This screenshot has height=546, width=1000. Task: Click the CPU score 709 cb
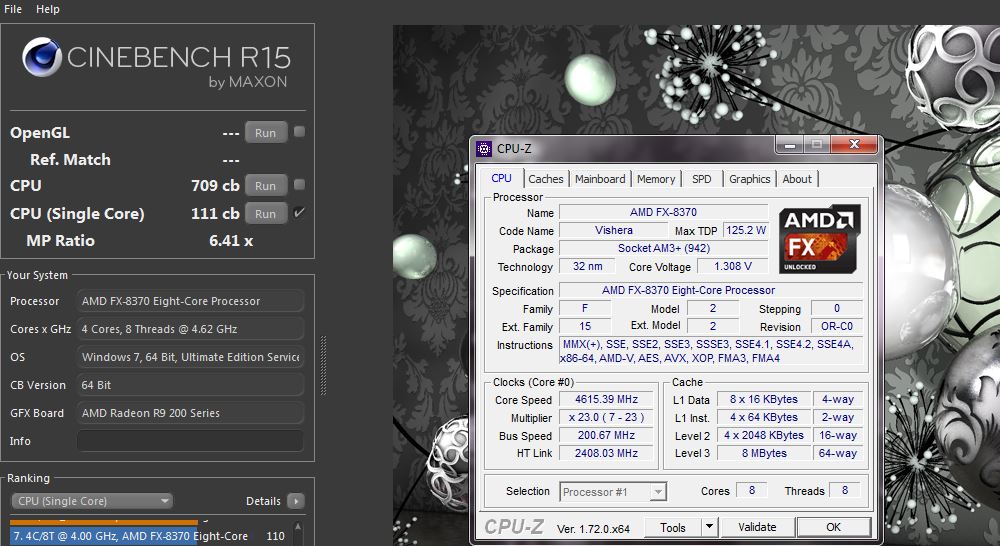(215, 186)
